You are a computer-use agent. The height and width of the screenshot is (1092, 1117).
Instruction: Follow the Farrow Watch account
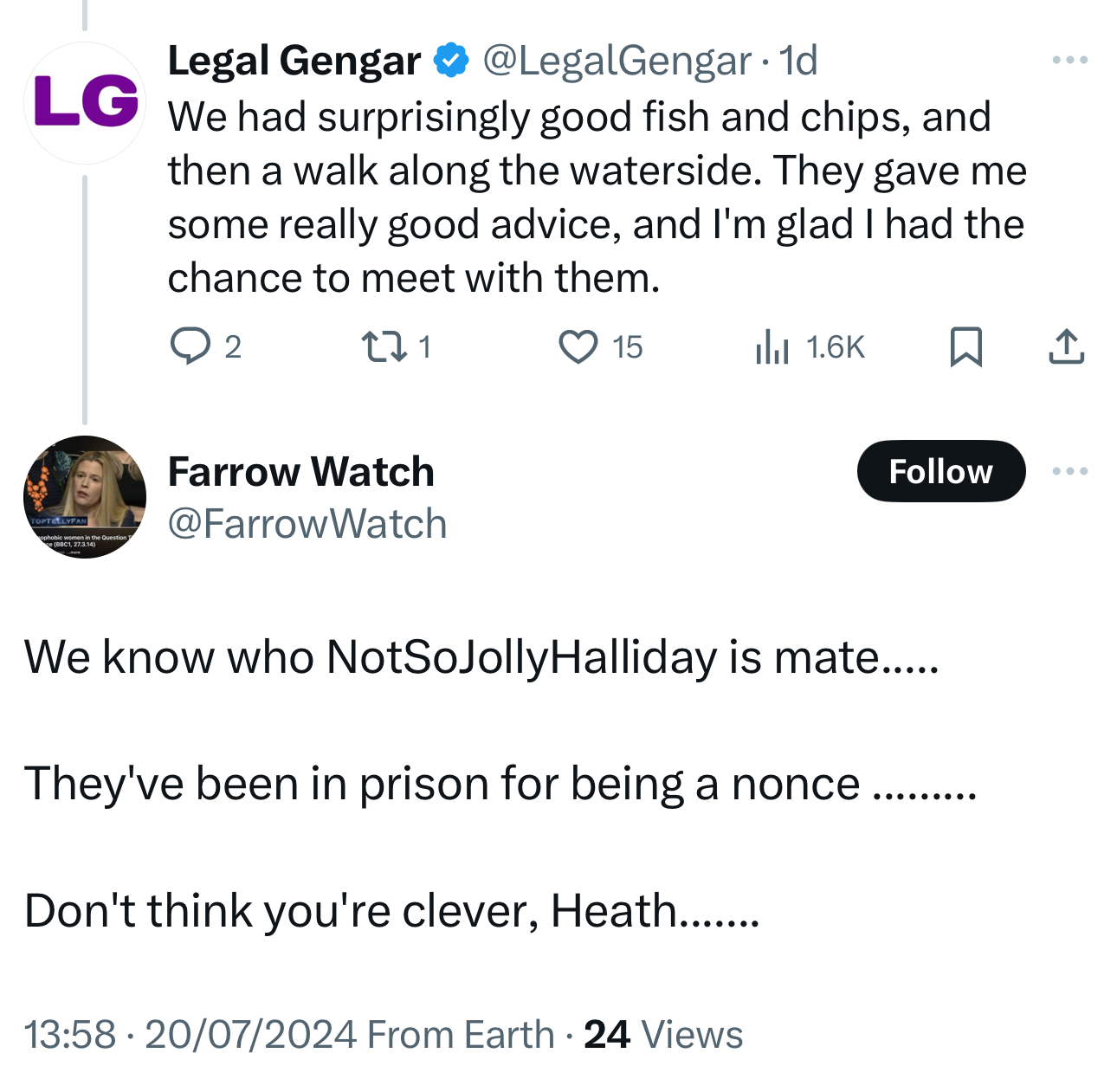940,471
